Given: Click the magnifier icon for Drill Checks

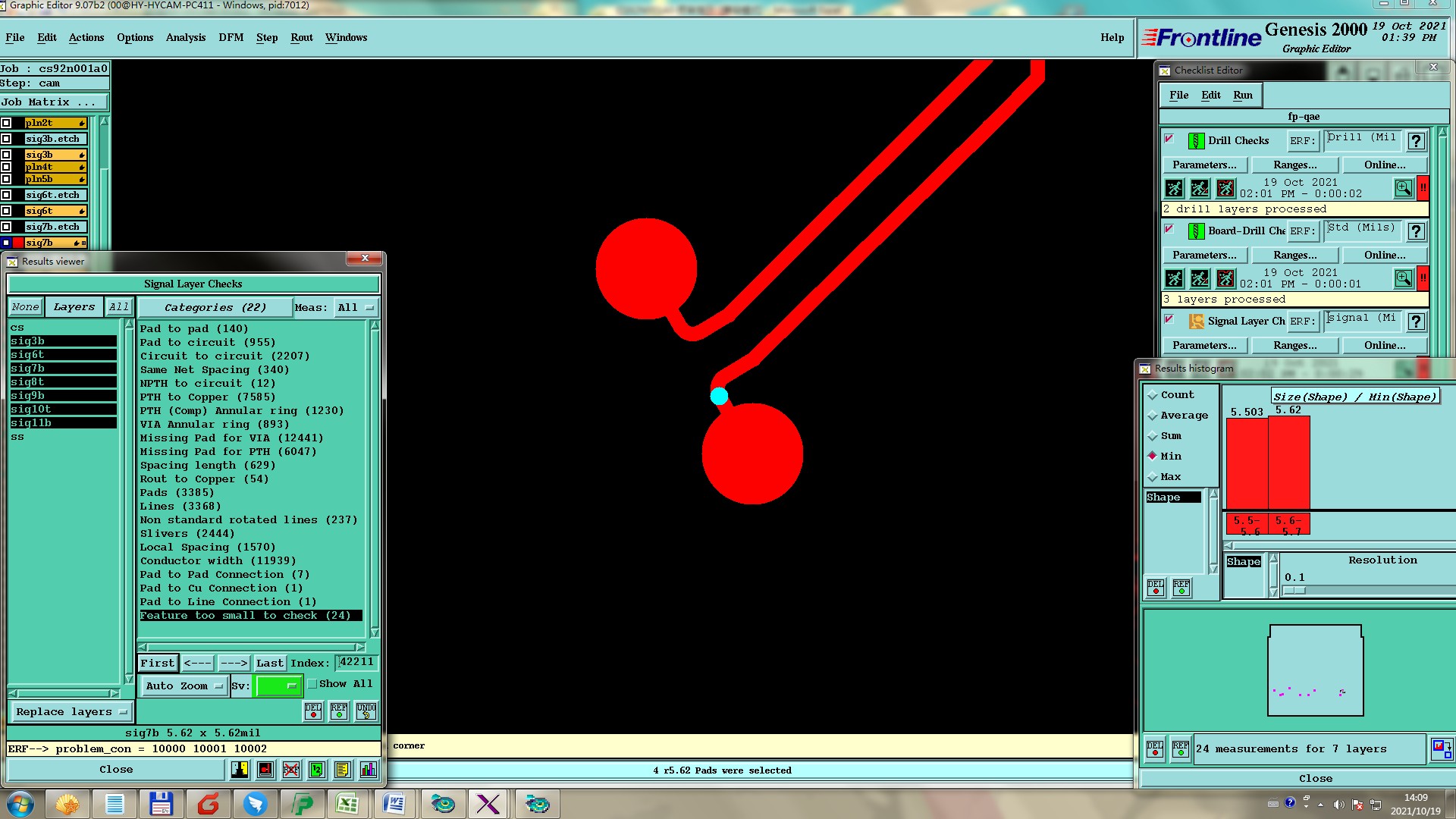Looking at the screenshot, I should 1403,187.
